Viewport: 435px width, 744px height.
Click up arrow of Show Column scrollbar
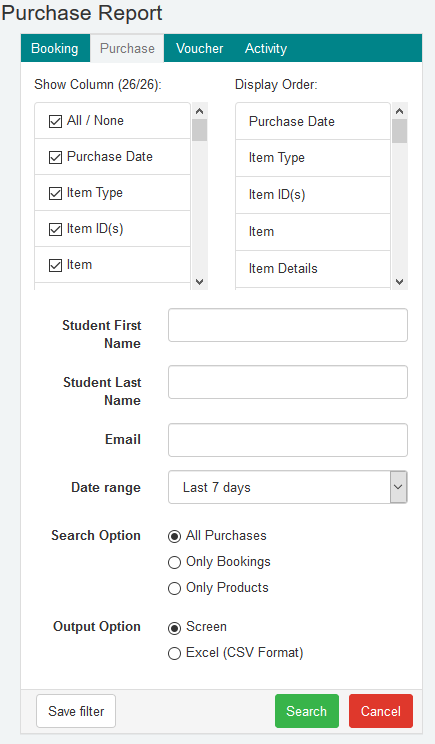tap(200, 111)
